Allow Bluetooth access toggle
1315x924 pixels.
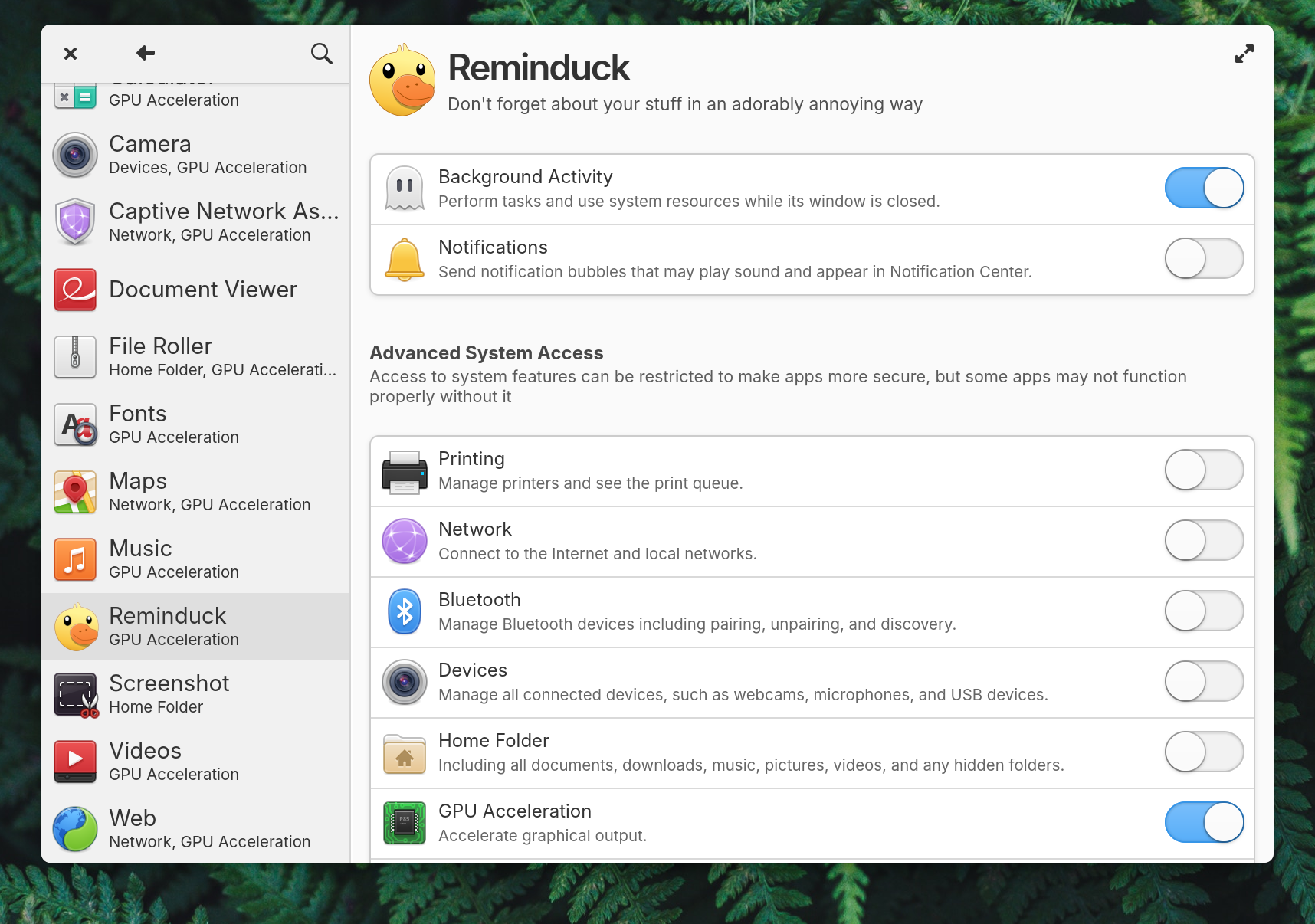pos(1203,611)
